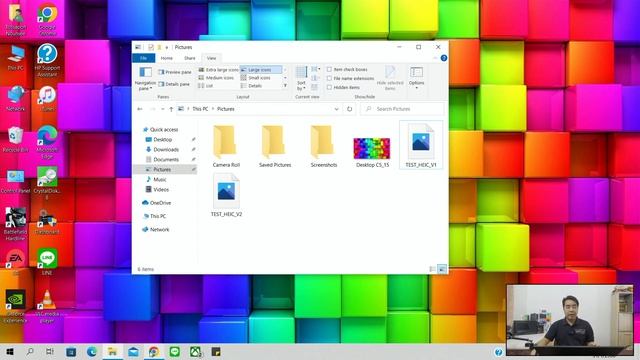Select the Camera Roll folder

click(x=226, y=146)
